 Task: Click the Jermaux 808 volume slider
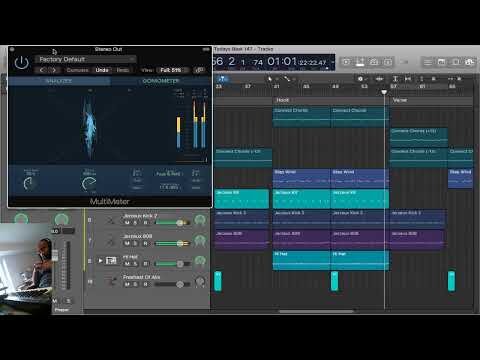click(x=173, y=243)
